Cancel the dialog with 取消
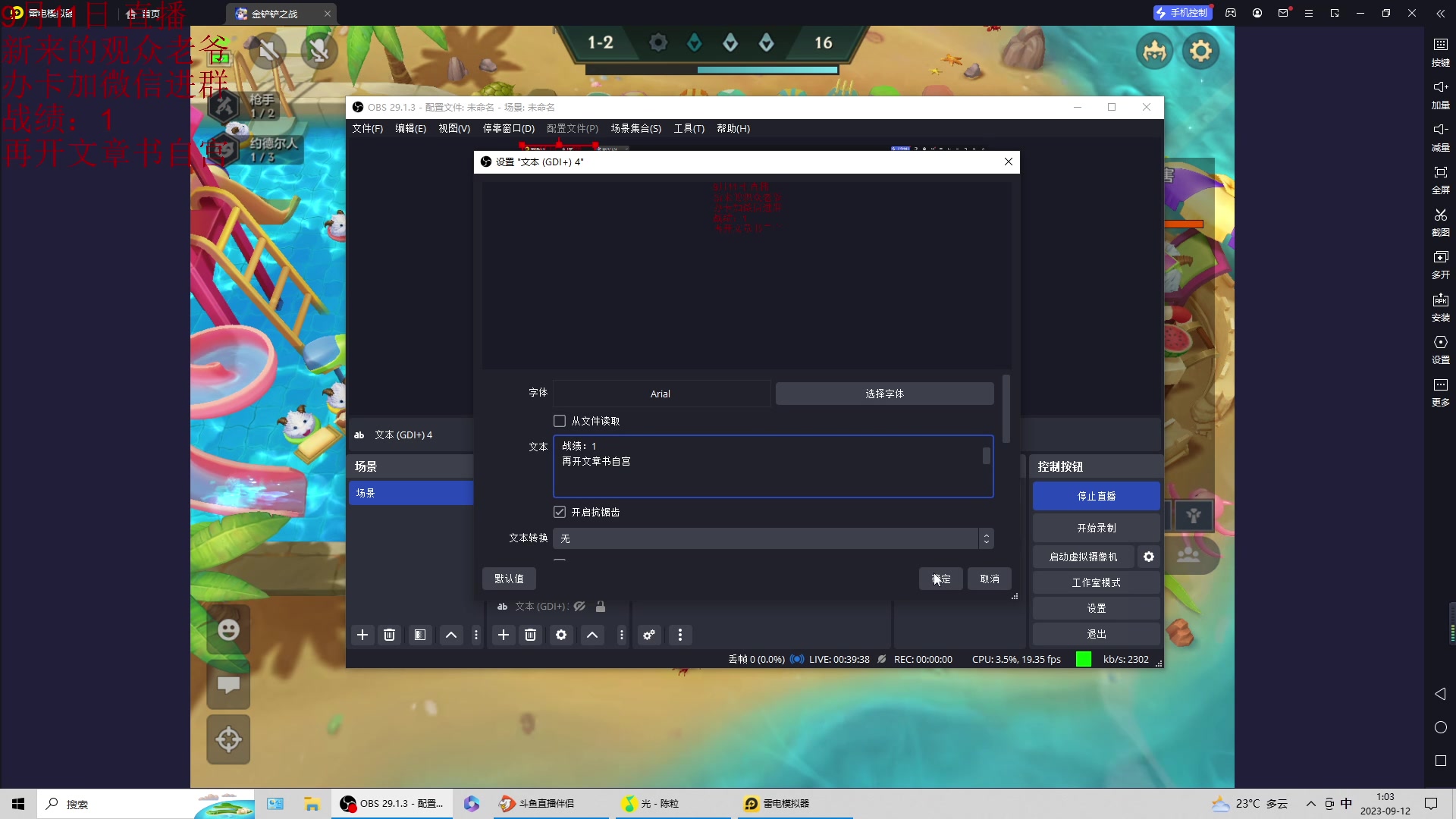1456x819 pixels. point(990,579)
